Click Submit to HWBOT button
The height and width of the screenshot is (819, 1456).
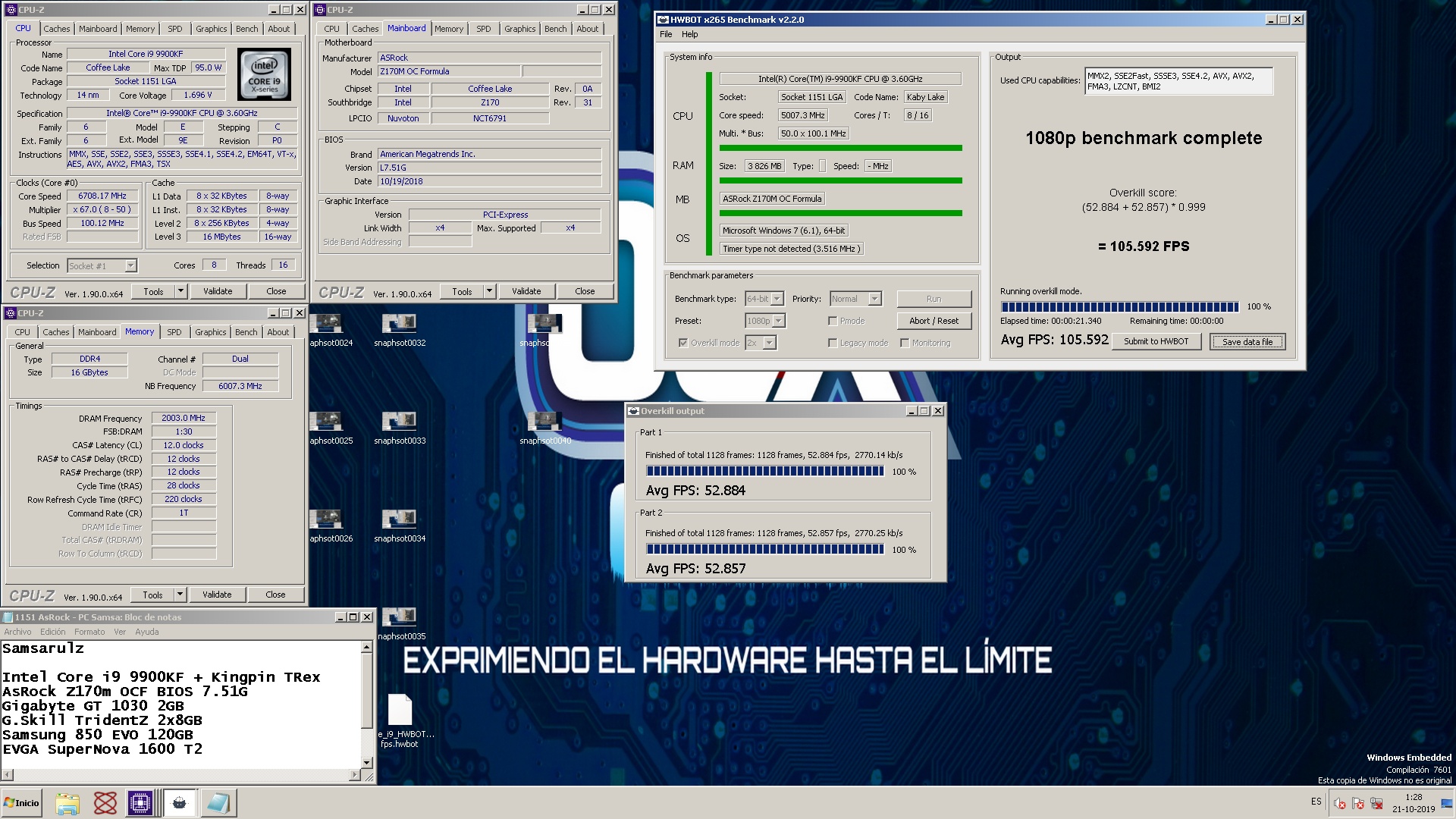tap(1156, 342)
